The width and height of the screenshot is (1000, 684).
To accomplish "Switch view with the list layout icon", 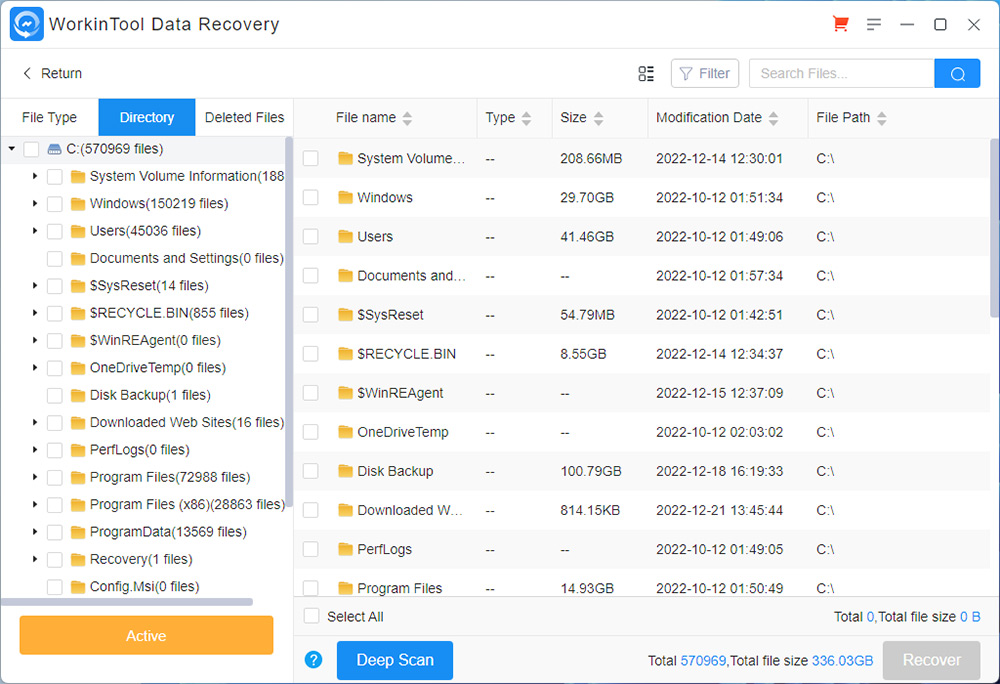I will tap(646, 73).
